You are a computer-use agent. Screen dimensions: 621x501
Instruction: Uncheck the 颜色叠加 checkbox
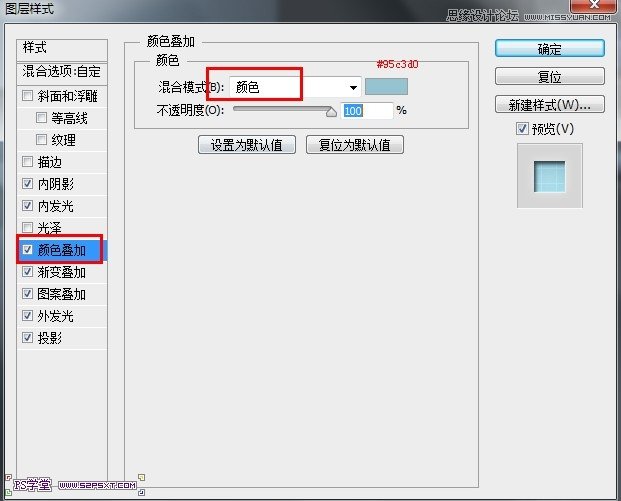pos(27,250)
